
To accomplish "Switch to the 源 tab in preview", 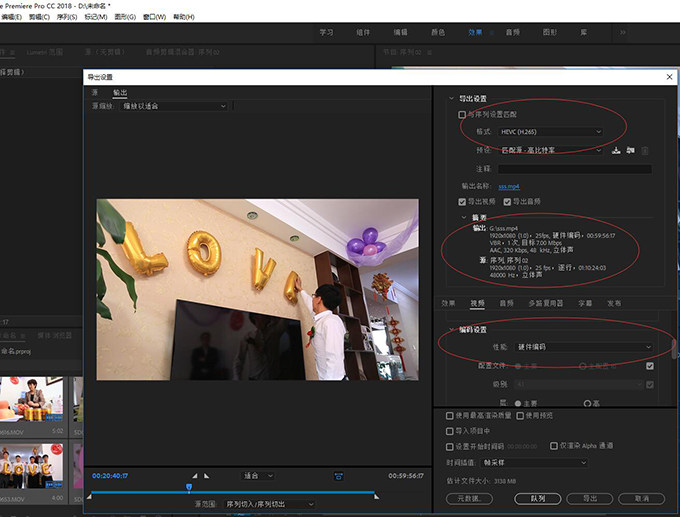I will (95, 92).
